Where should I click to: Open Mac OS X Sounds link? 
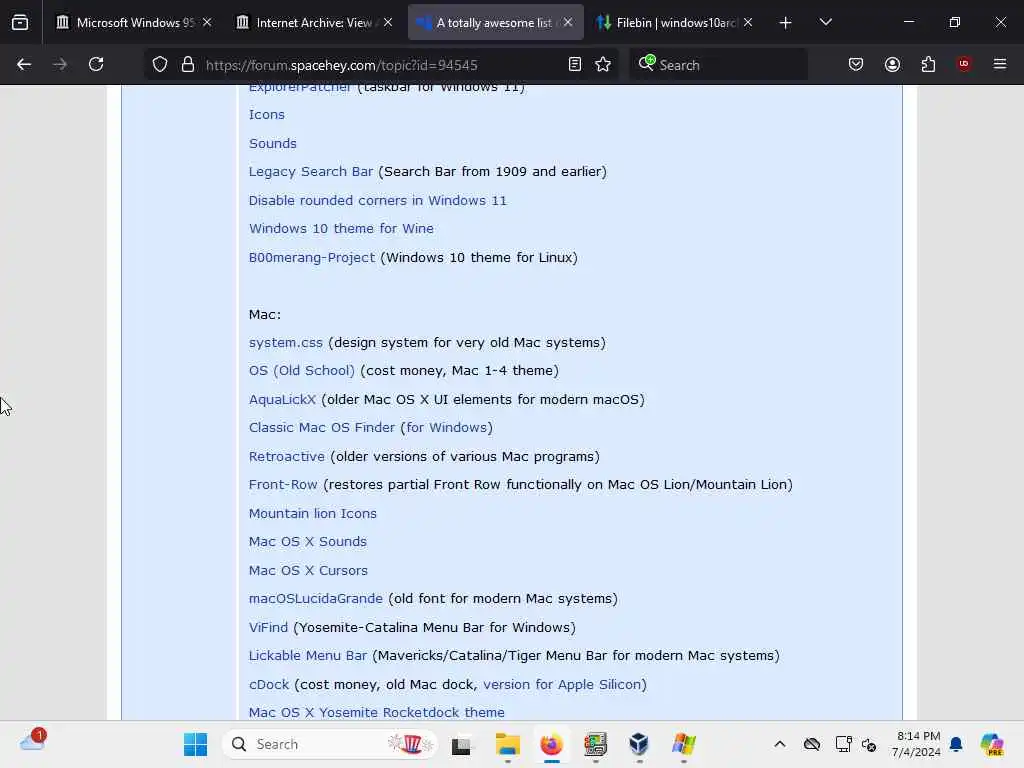tap(308, 541)
